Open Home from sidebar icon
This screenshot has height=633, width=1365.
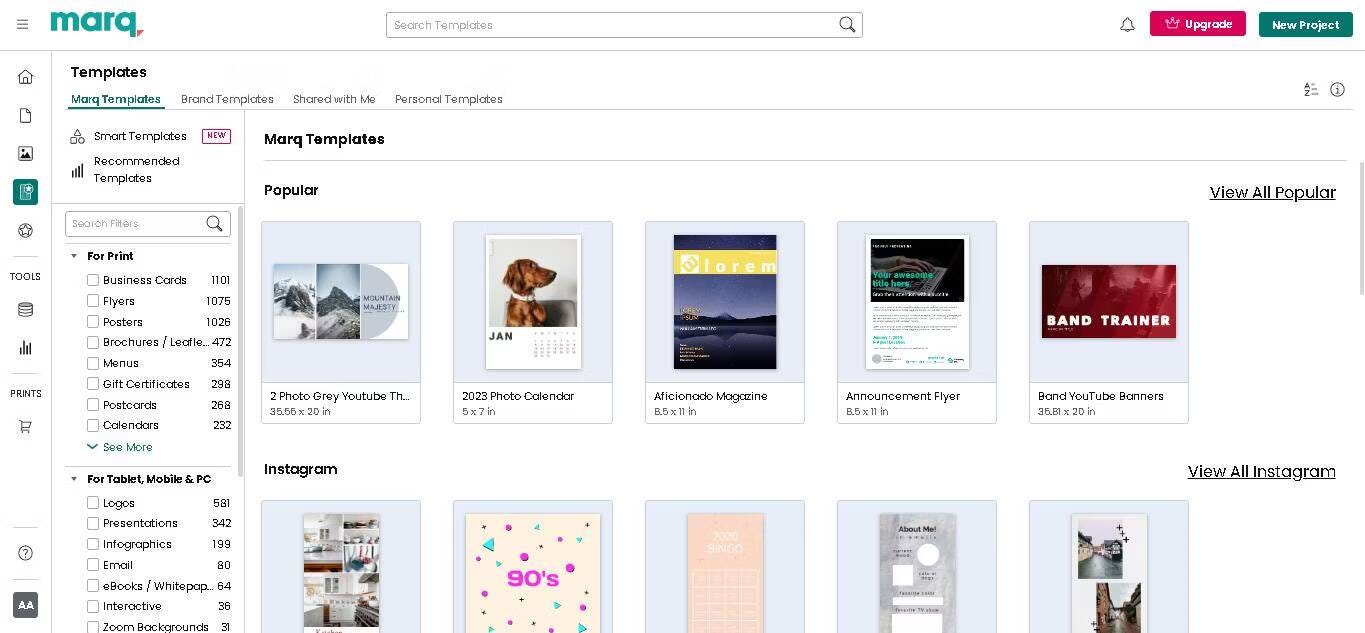pos(26,76)
